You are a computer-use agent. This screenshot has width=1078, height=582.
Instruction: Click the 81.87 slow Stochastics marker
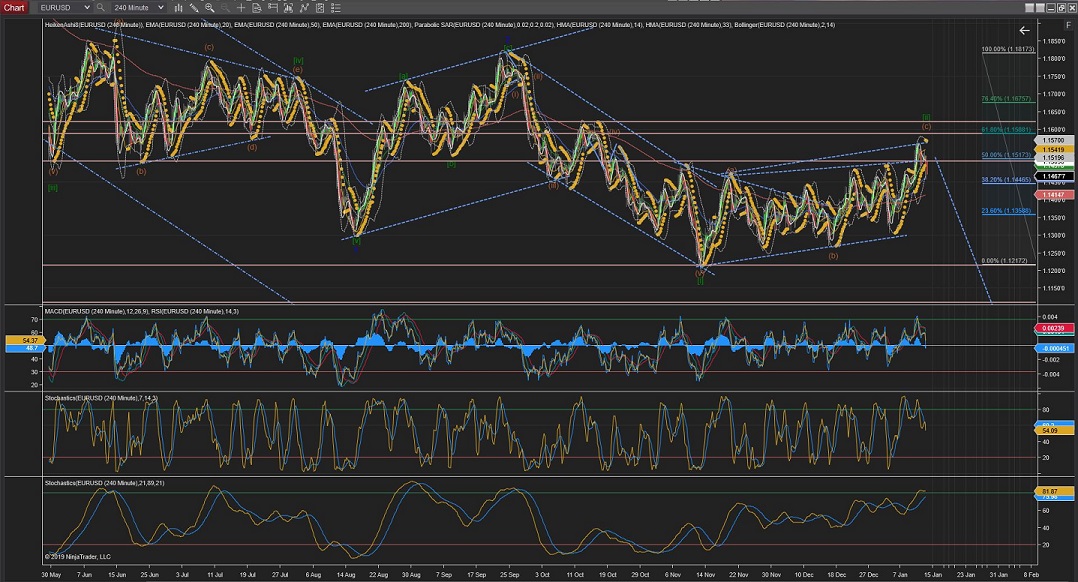pos(1055,491)
